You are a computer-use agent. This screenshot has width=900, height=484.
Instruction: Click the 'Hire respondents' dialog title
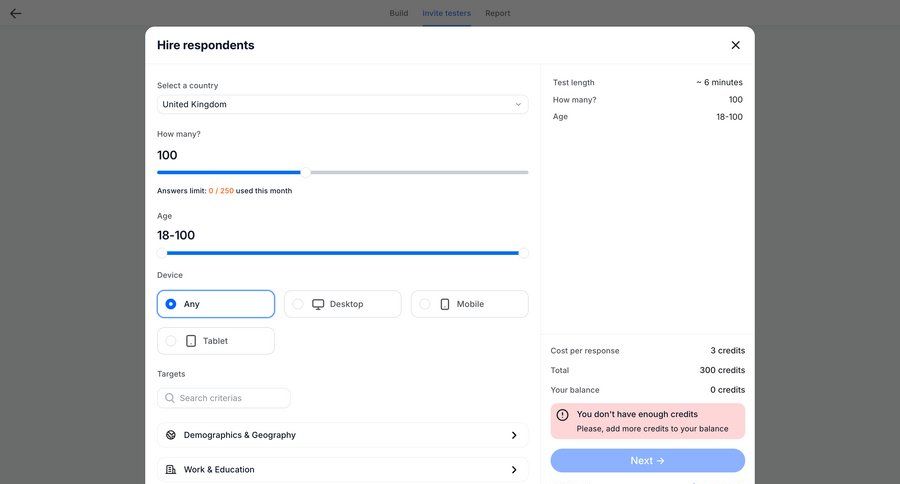tap(205, 45)
